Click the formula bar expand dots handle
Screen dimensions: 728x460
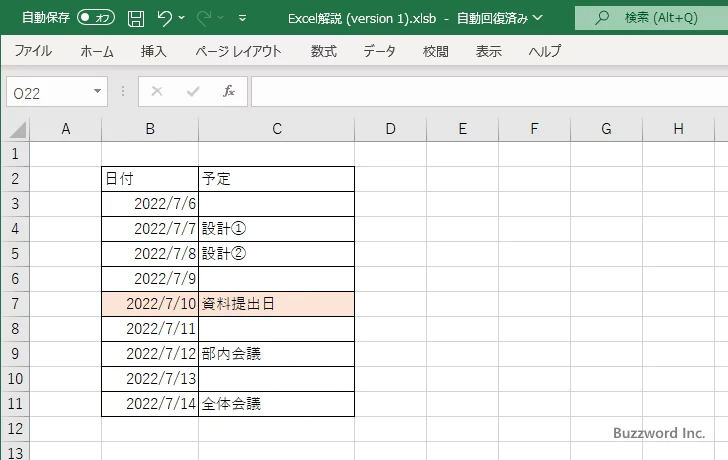123,91
